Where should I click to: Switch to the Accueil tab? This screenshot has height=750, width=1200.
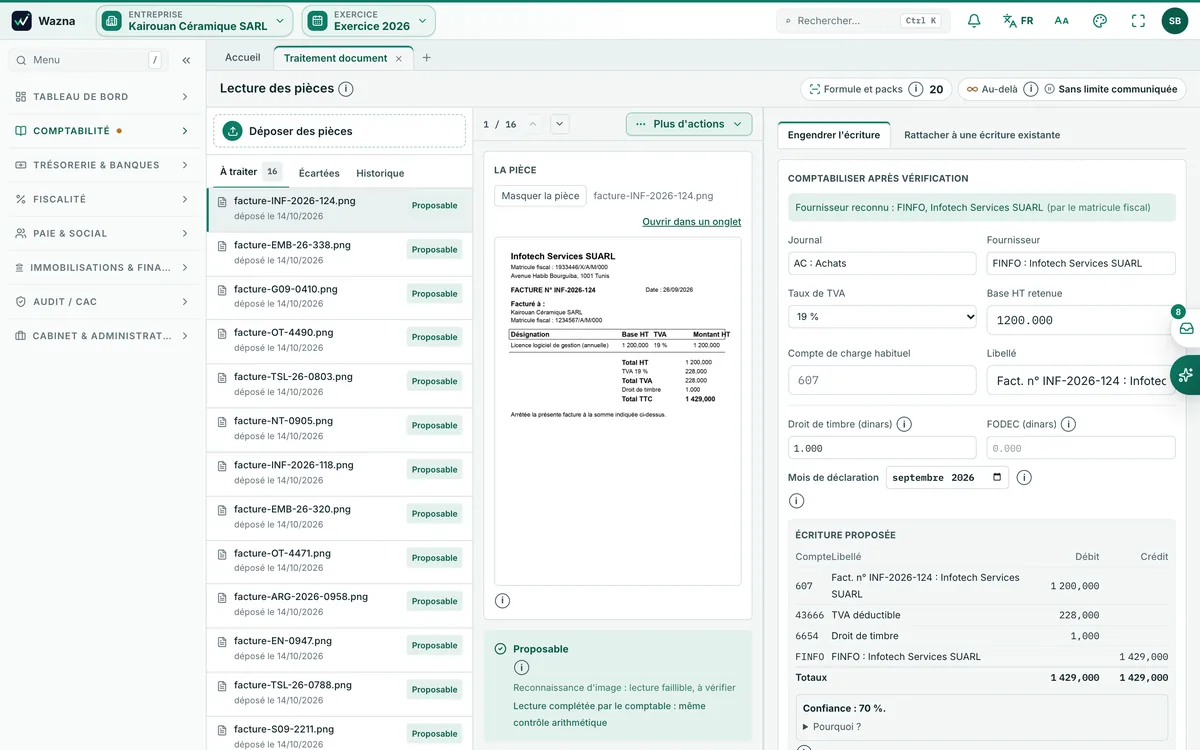[242, 58]
